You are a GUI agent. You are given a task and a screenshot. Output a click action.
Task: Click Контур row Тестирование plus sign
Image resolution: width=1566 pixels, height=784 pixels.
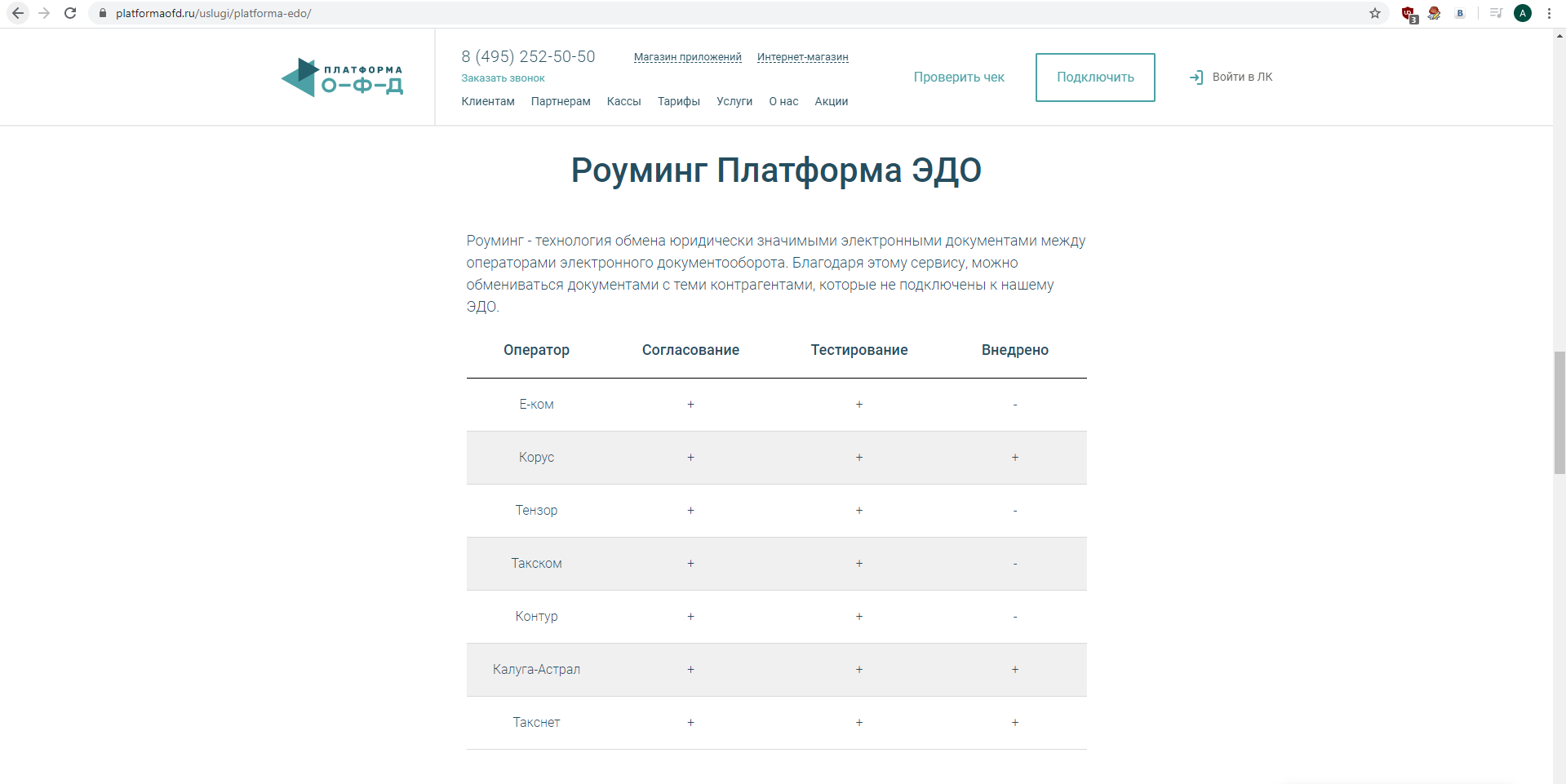859,617
